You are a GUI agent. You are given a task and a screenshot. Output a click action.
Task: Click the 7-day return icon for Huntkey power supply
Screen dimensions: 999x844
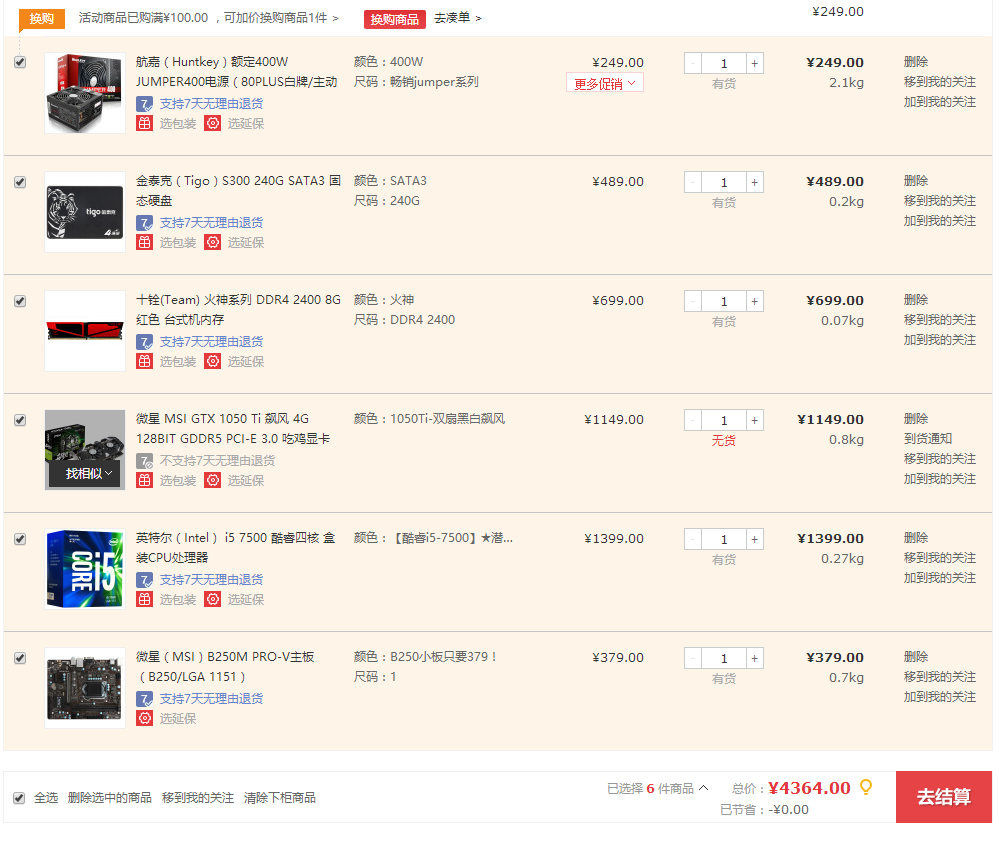145,104
